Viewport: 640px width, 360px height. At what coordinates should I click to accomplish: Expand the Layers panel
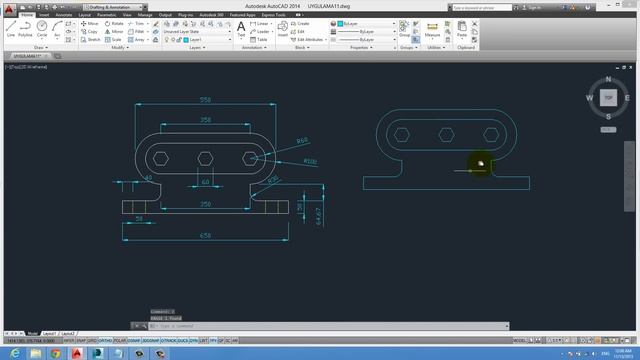[x=197, y=48]
